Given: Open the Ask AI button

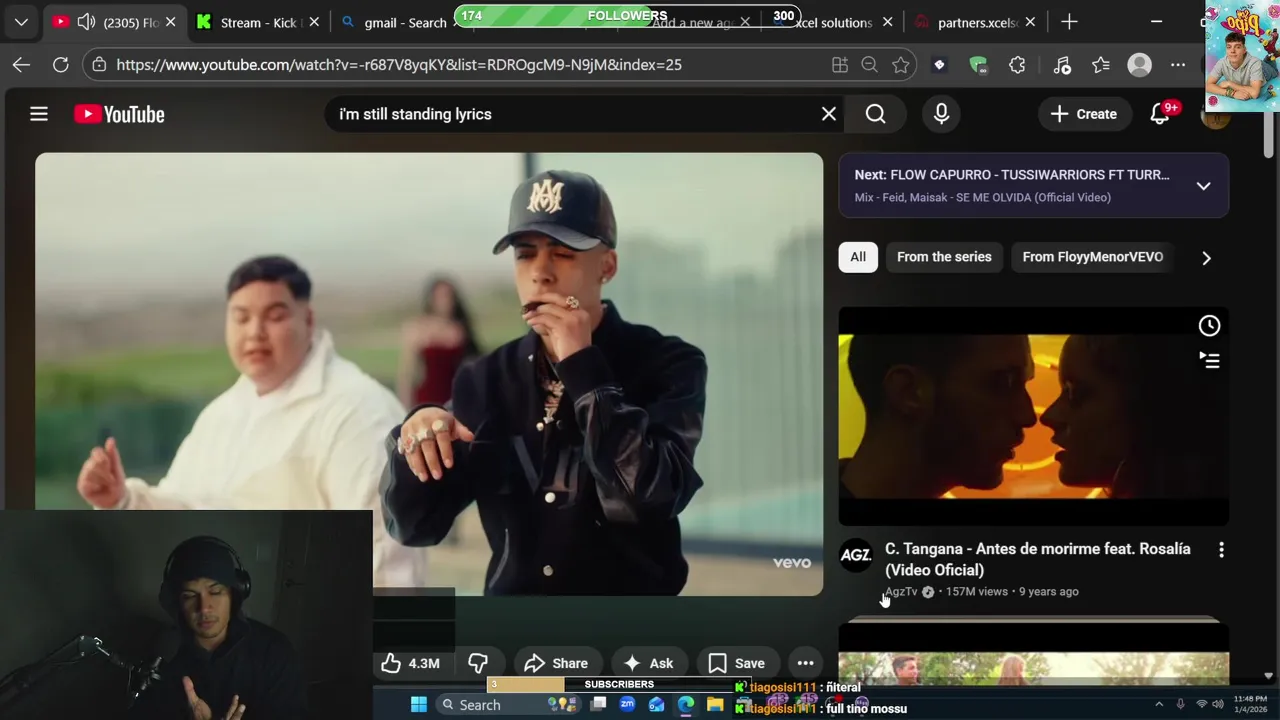Looking at the screenshot, I should pyautogui.click(x=648, y=663).
